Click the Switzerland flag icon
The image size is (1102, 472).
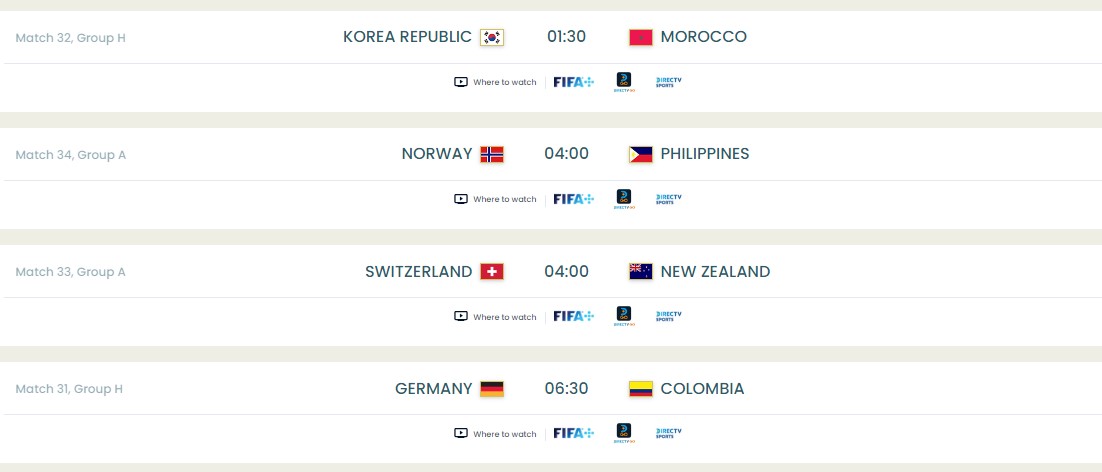pyautogui.click(x=492, y=271)
